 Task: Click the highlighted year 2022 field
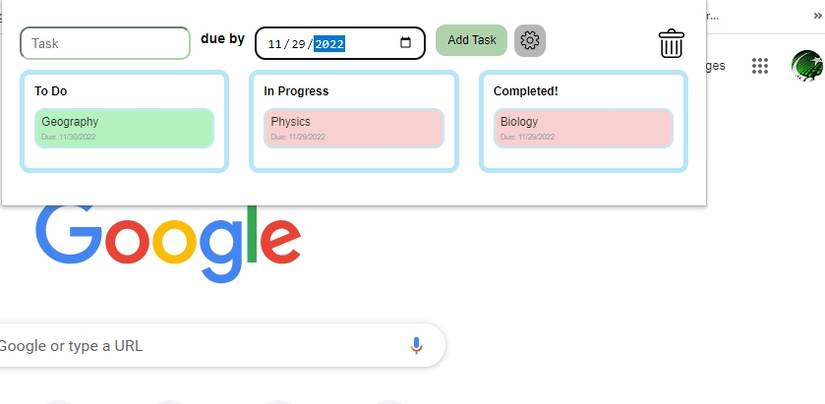(329, 44)
